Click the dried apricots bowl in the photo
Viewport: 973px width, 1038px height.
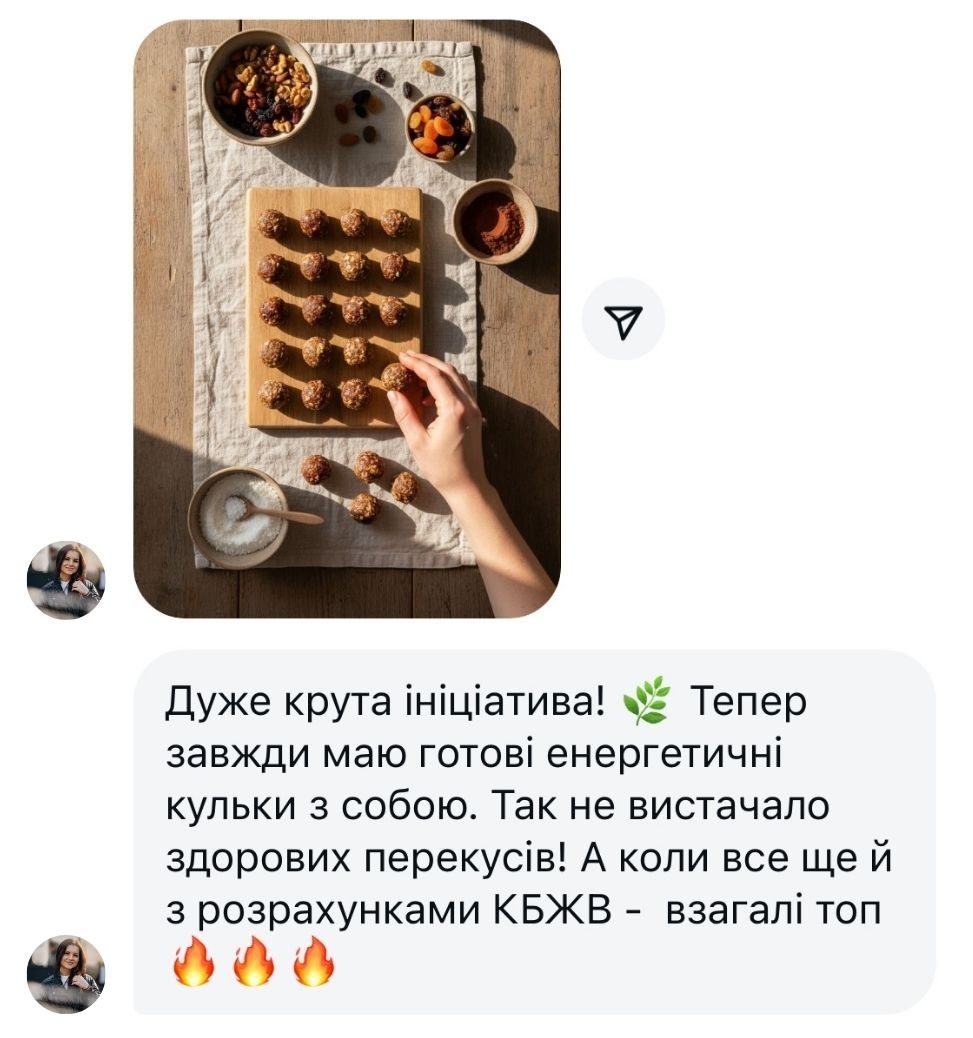[439, 128]
